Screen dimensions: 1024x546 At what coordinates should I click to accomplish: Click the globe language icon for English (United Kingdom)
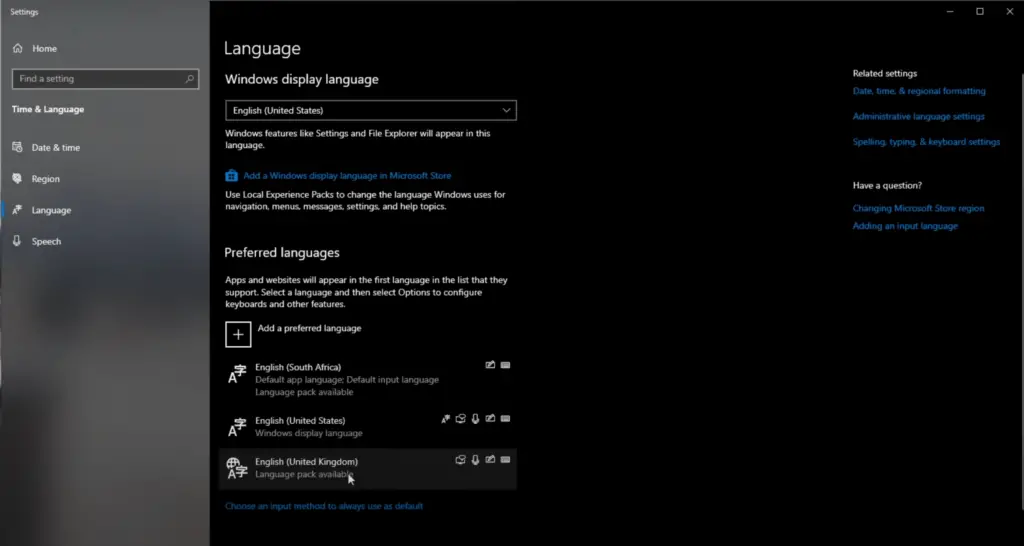(x=237, y=468)
